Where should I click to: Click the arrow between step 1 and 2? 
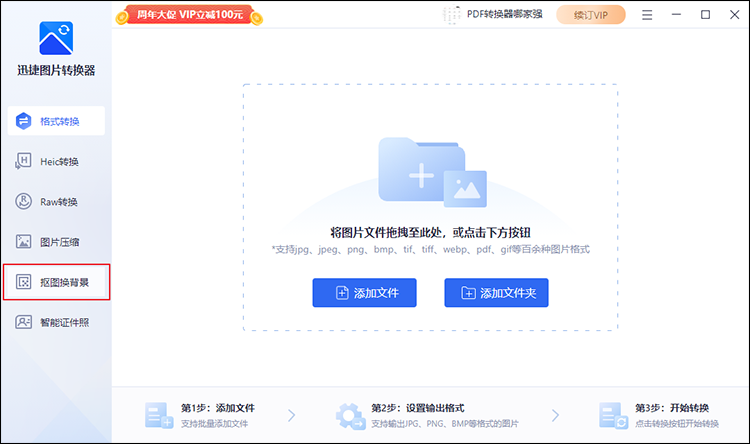[291, 415]
